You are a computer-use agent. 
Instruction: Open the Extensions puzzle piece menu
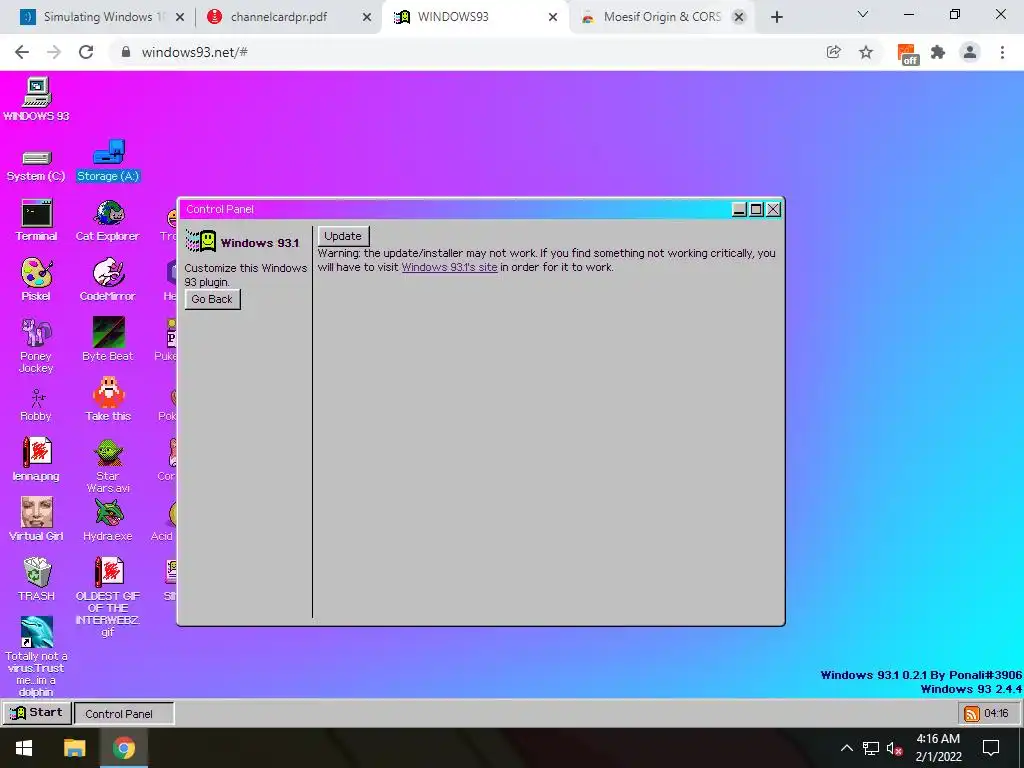point(938,52)
